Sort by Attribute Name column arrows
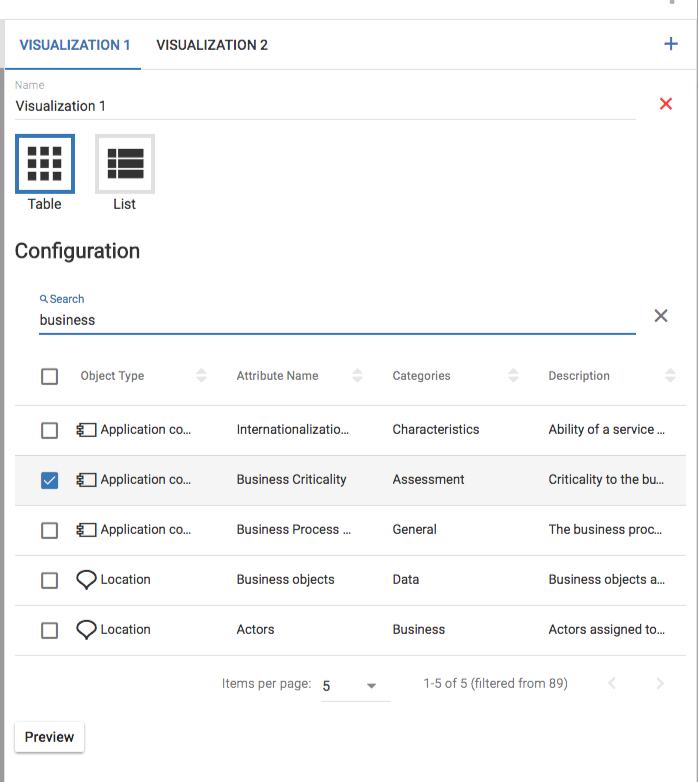 (x=357, y=376)
